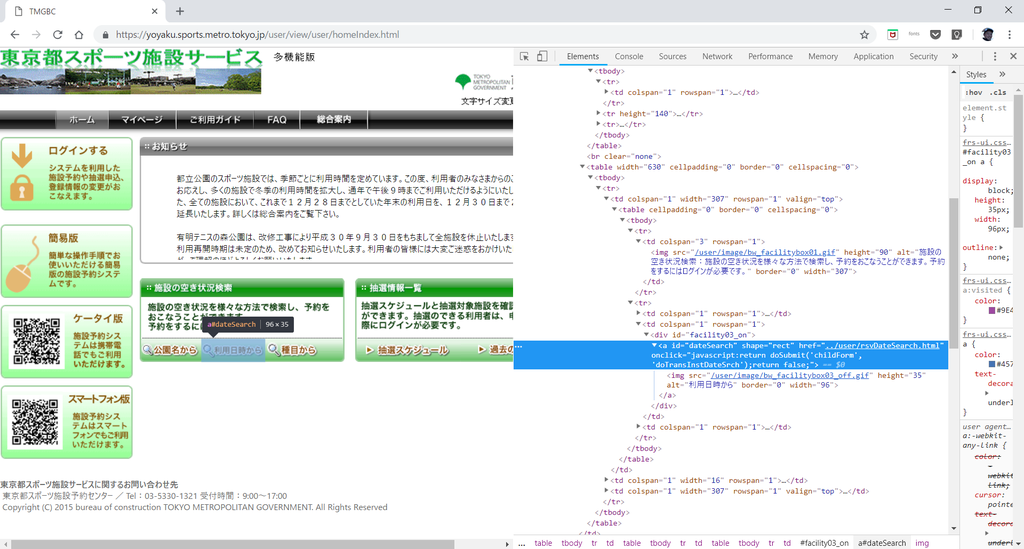Open FAQ in the site navigation

[277, 119]
